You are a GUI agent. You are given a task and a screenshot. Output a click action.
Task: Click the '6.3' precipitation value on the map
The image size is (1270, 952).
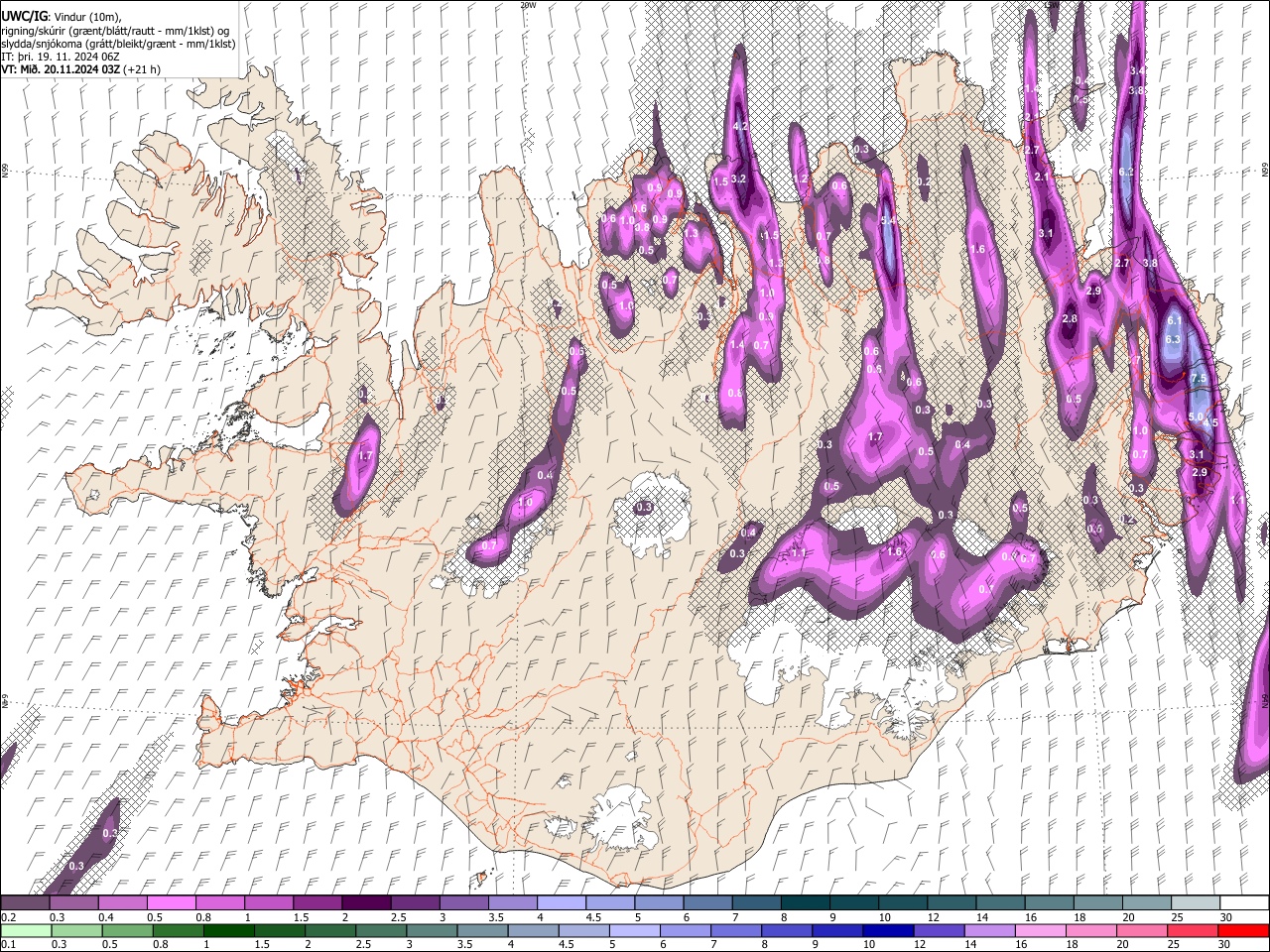(x=1173, y=339)
